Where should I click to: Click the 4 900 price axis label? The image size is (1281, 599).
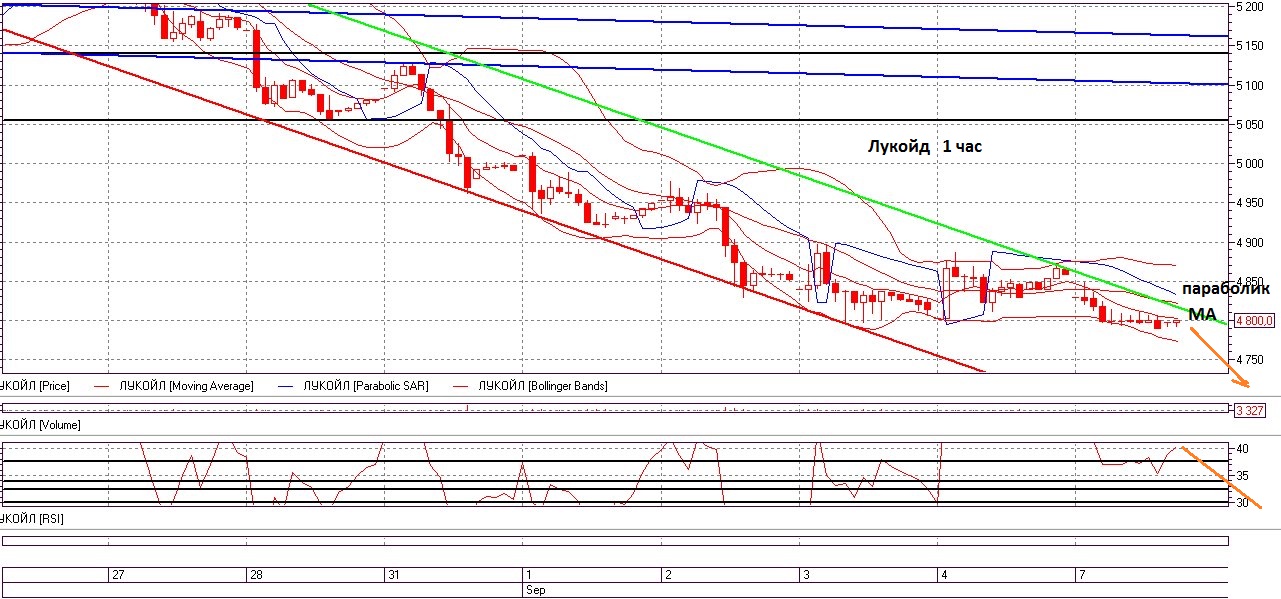(x=1251, y=243)
